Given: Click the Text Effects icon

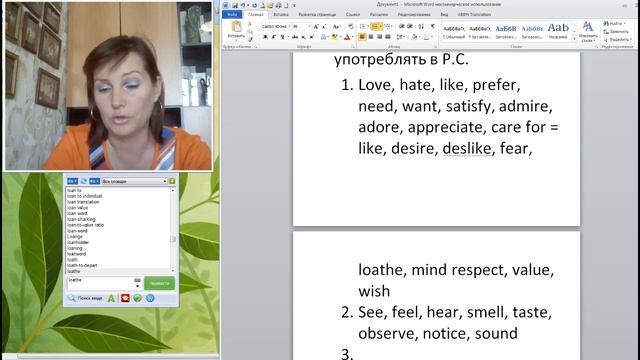Looking at the screenshot, I should coord(323,37).
